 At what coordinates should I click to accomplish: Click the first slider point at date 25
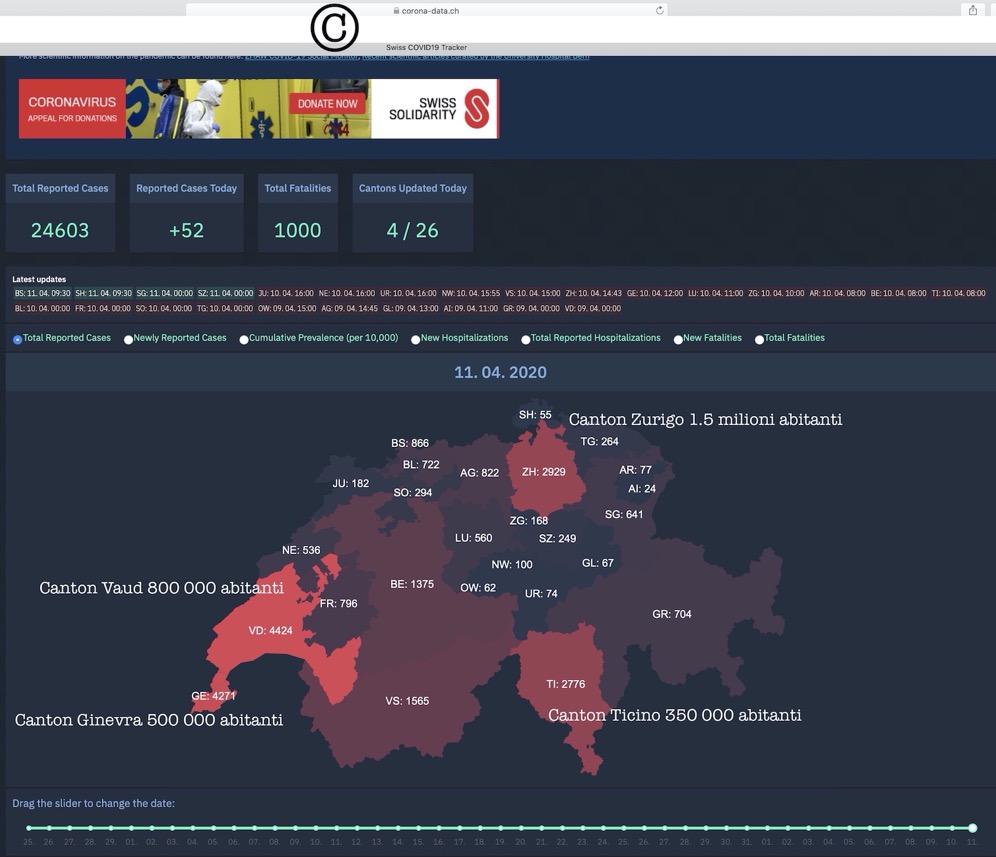28,828
